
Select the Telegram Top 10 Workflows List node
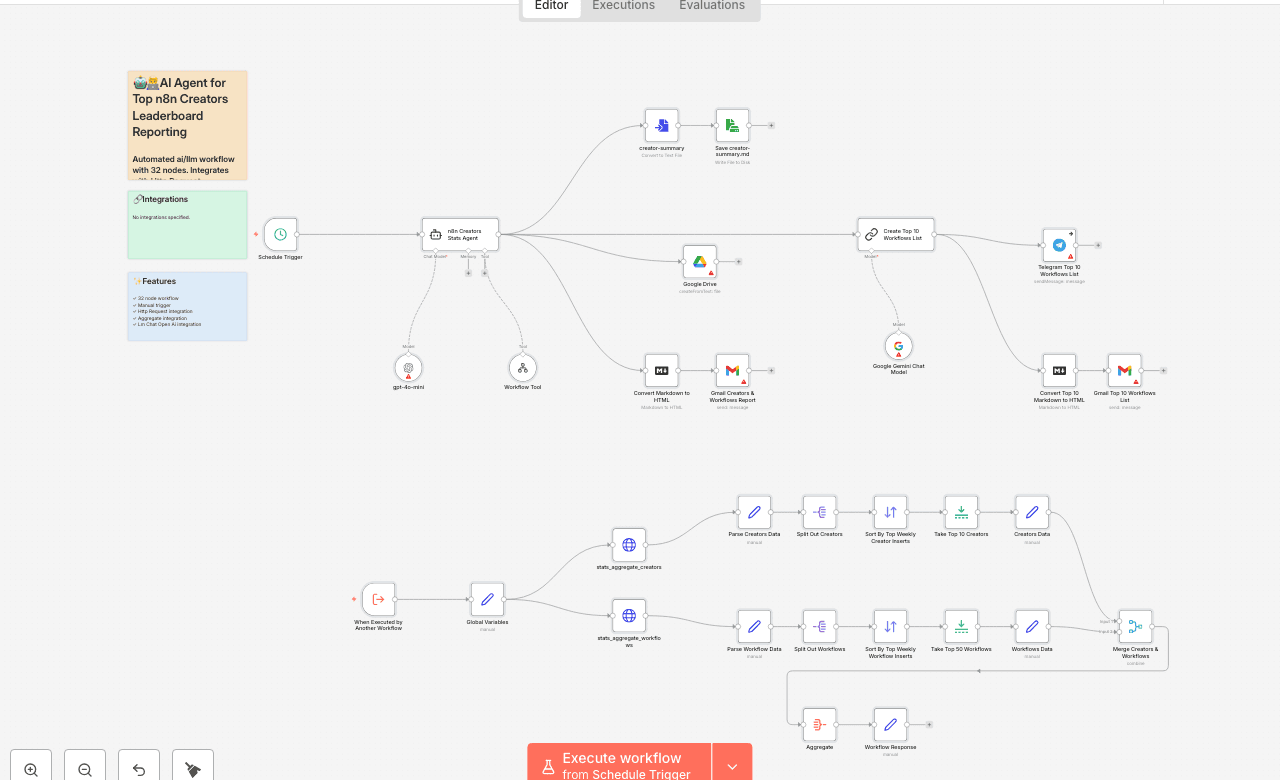(x=1059, y=244)
